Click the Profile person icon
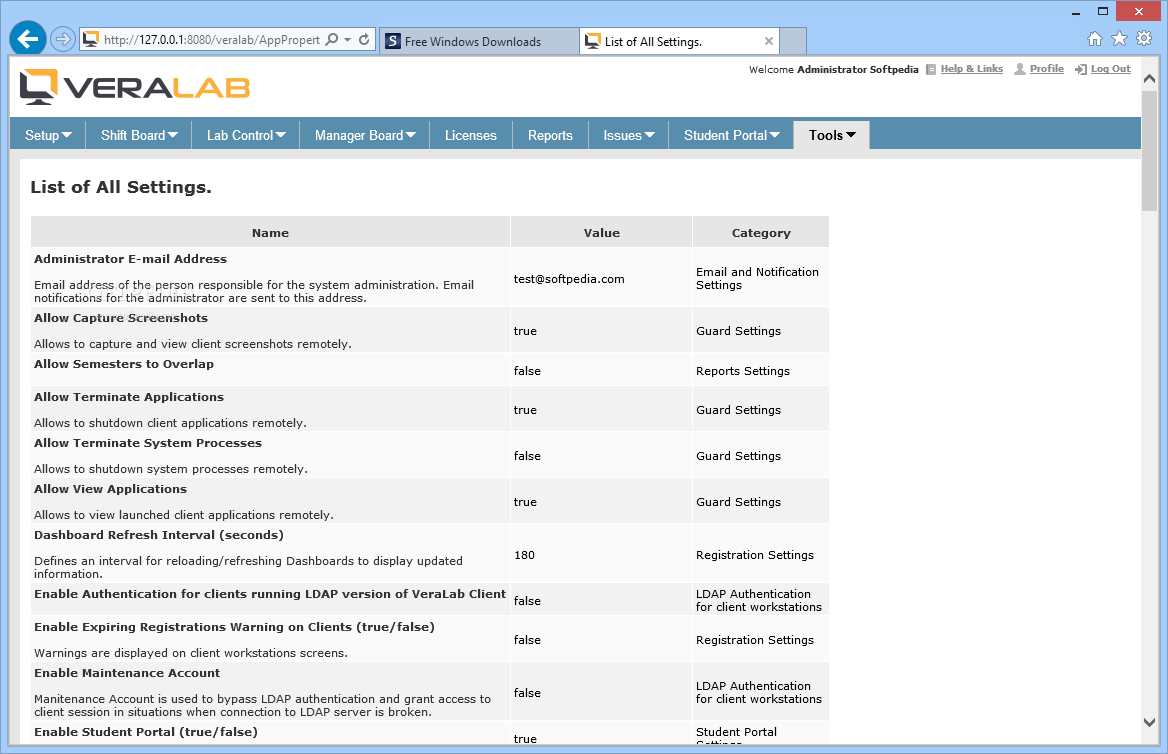The width and height of the screenshot is (1168, 754). pyautogui.click(x=1020, y=69)
